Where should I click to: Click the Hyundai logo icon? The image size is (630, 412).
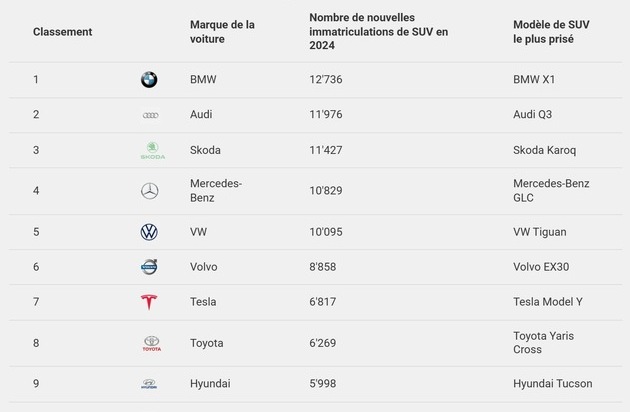point(149,384)
